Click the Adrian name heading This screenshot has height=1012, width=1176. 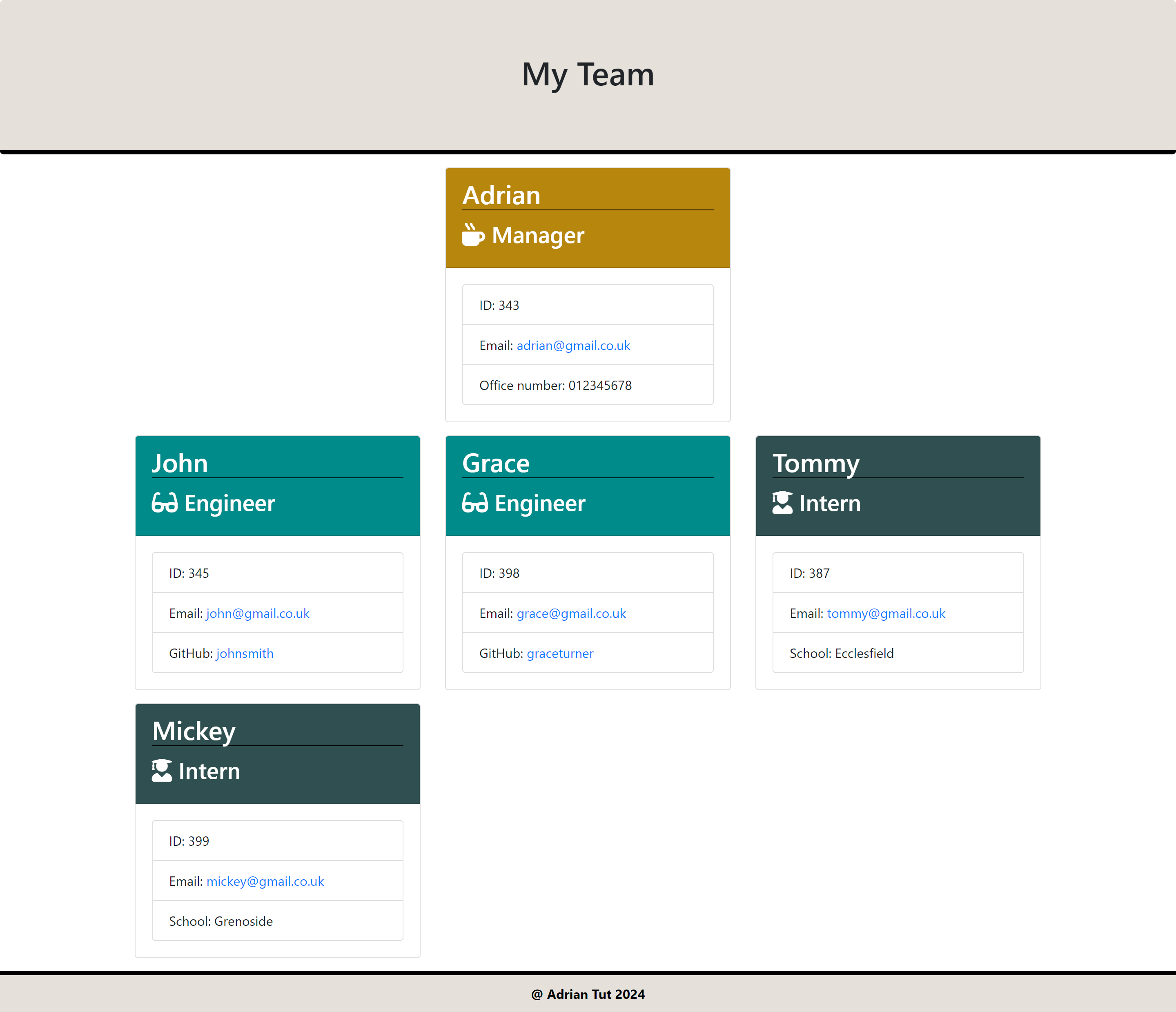(501, 195)
